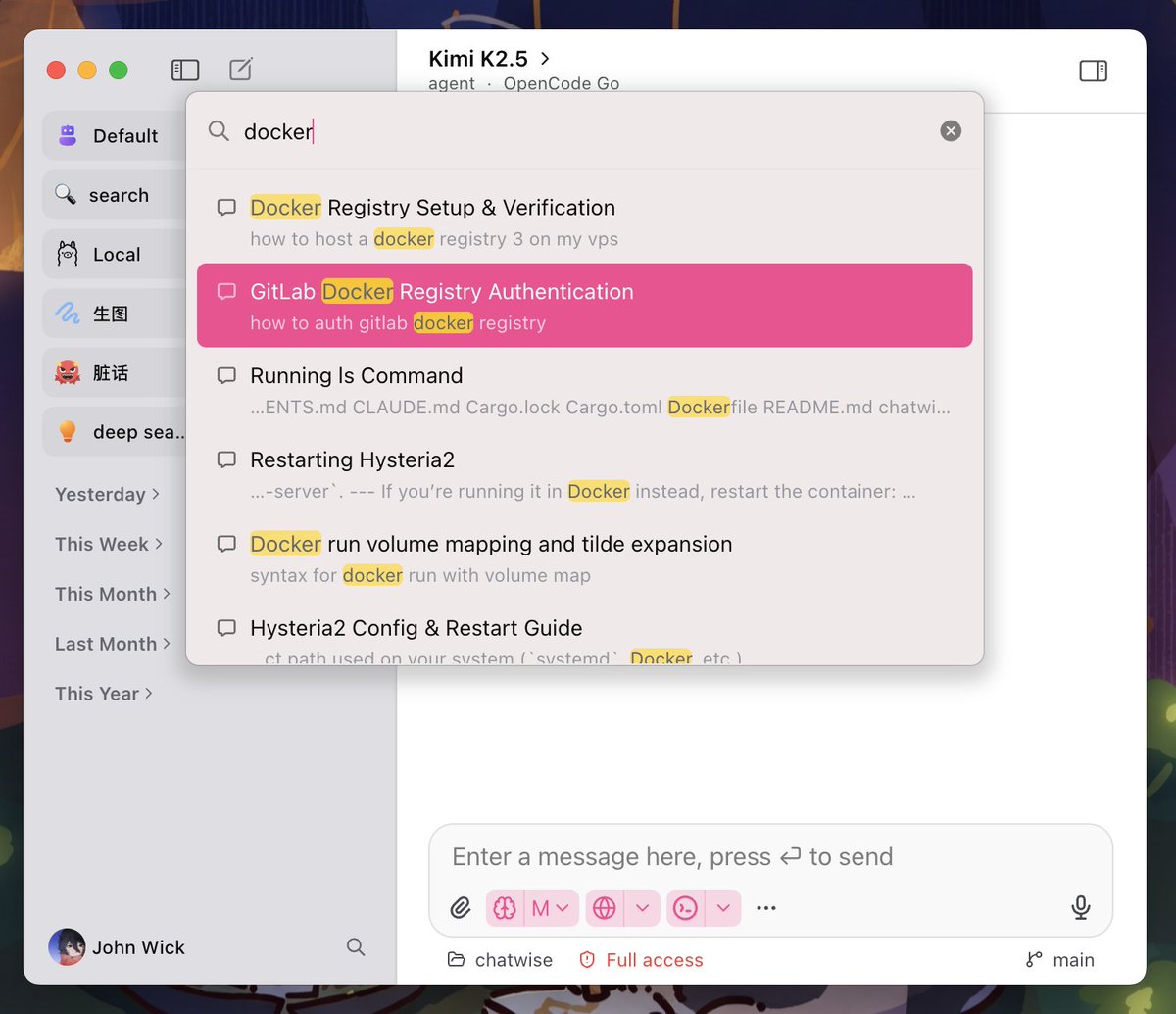Clear the docker search query
Image resolution: width=1176 pixels, height=1014 pixels.
(951, 131)
